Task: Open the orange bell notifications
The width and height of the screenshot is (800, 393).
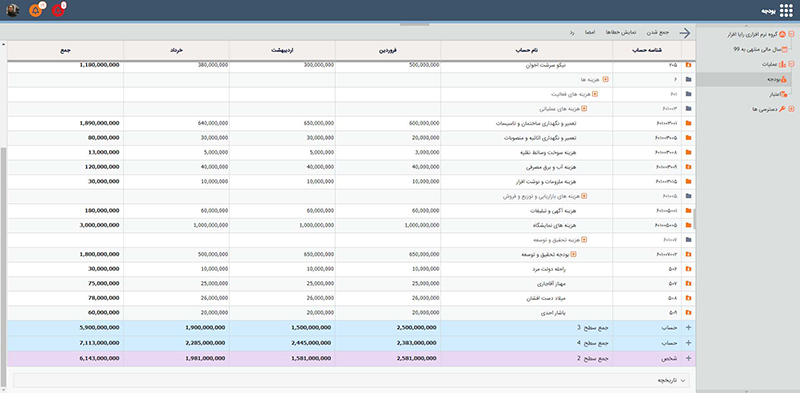Action: click(x=35, y=10)
